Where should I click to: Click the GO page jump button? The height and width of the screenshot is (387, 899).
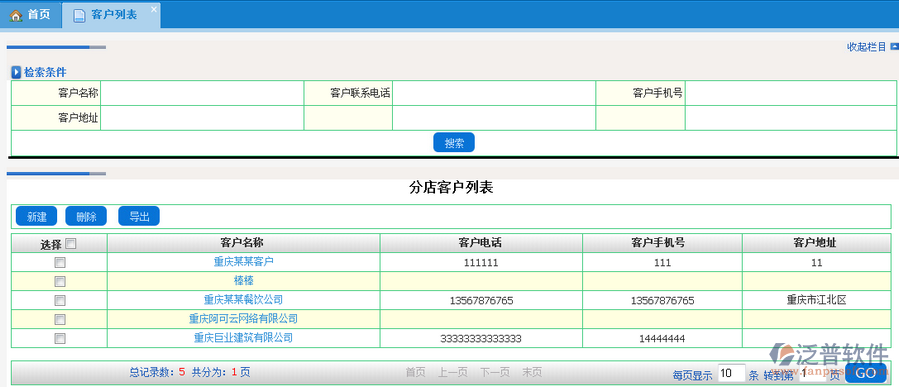(x=865, y=373)
